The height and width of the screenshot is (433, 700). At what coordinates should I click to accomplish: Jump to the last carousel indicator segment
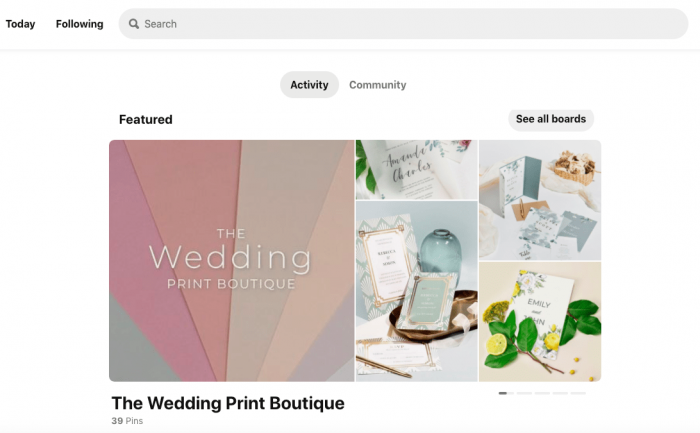click(578, 393)
